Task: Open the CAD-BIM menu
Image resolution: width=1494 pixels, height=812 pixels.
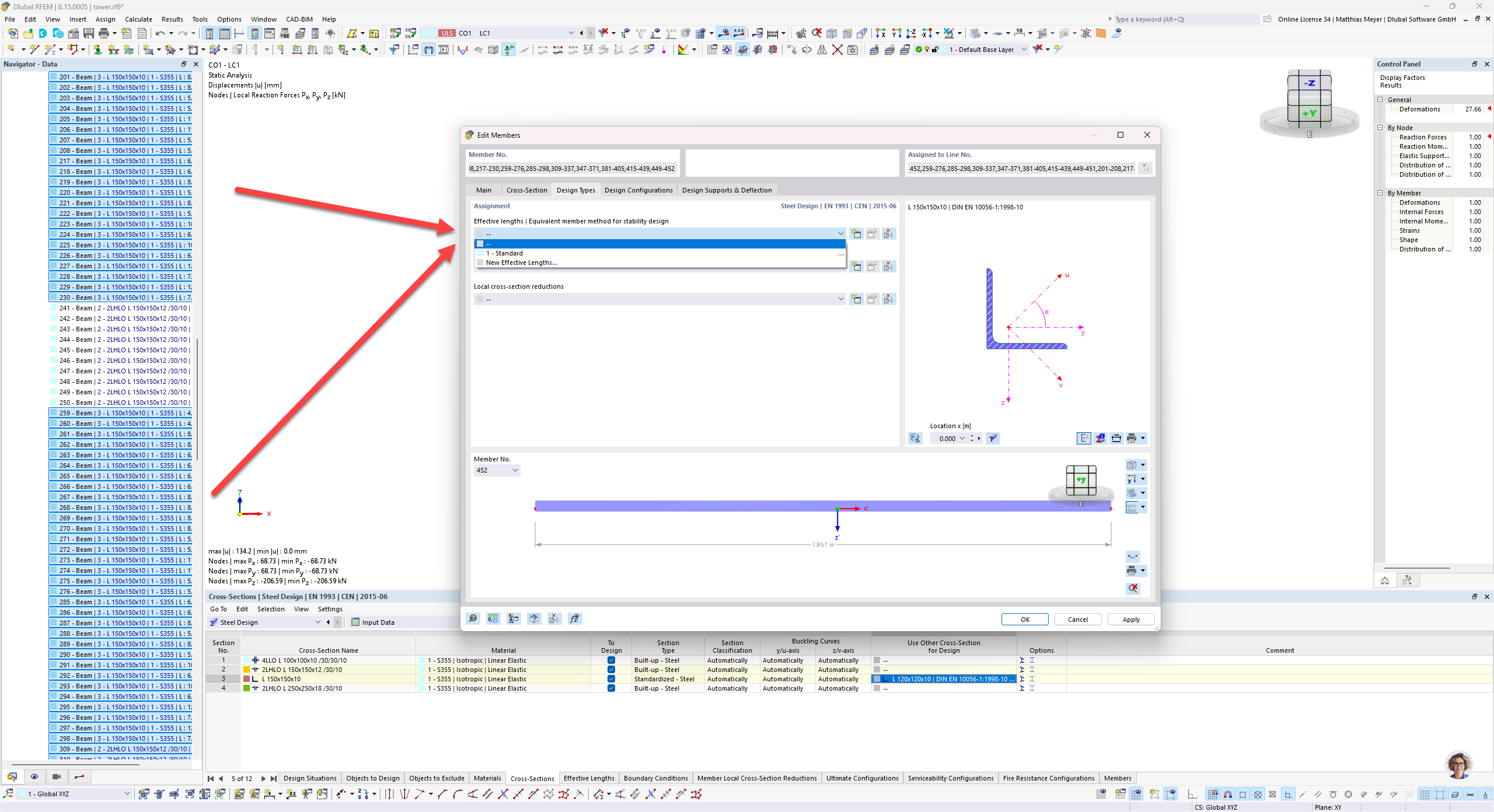Action: [x=299, y=19]
